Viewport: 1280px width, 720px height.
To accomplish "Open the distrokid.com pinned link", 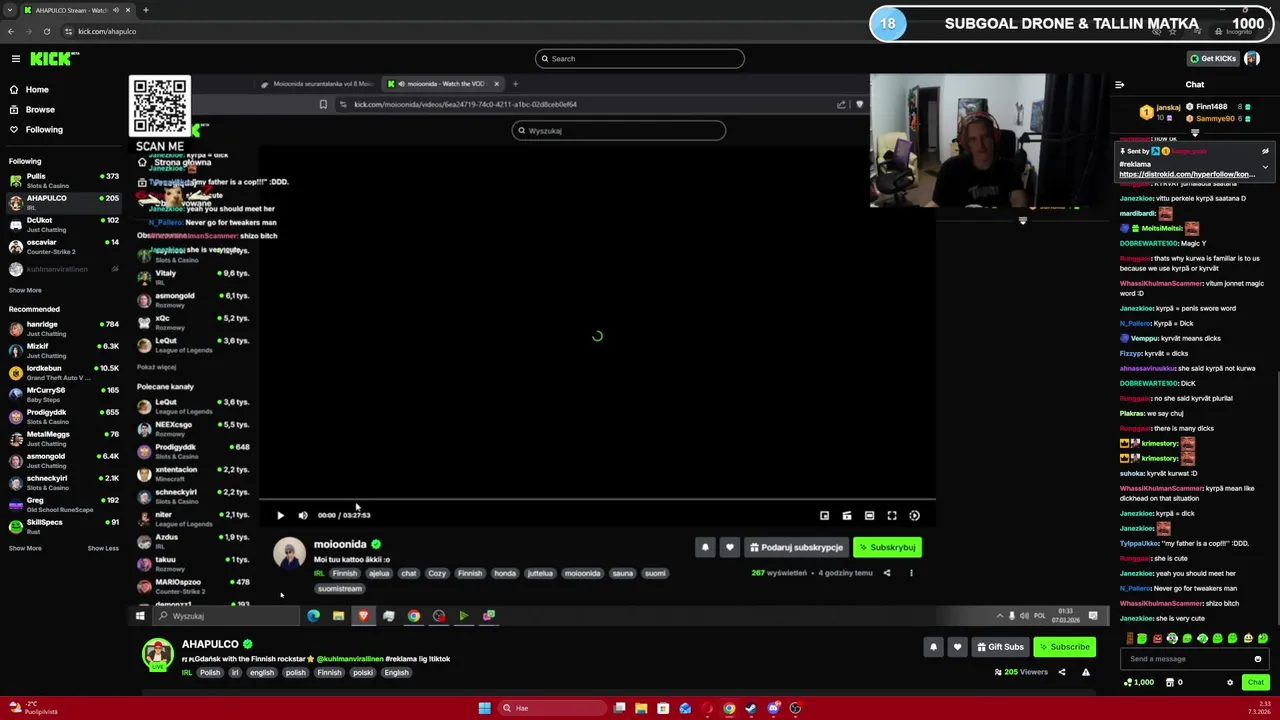I will click(x=1187, y=174).
